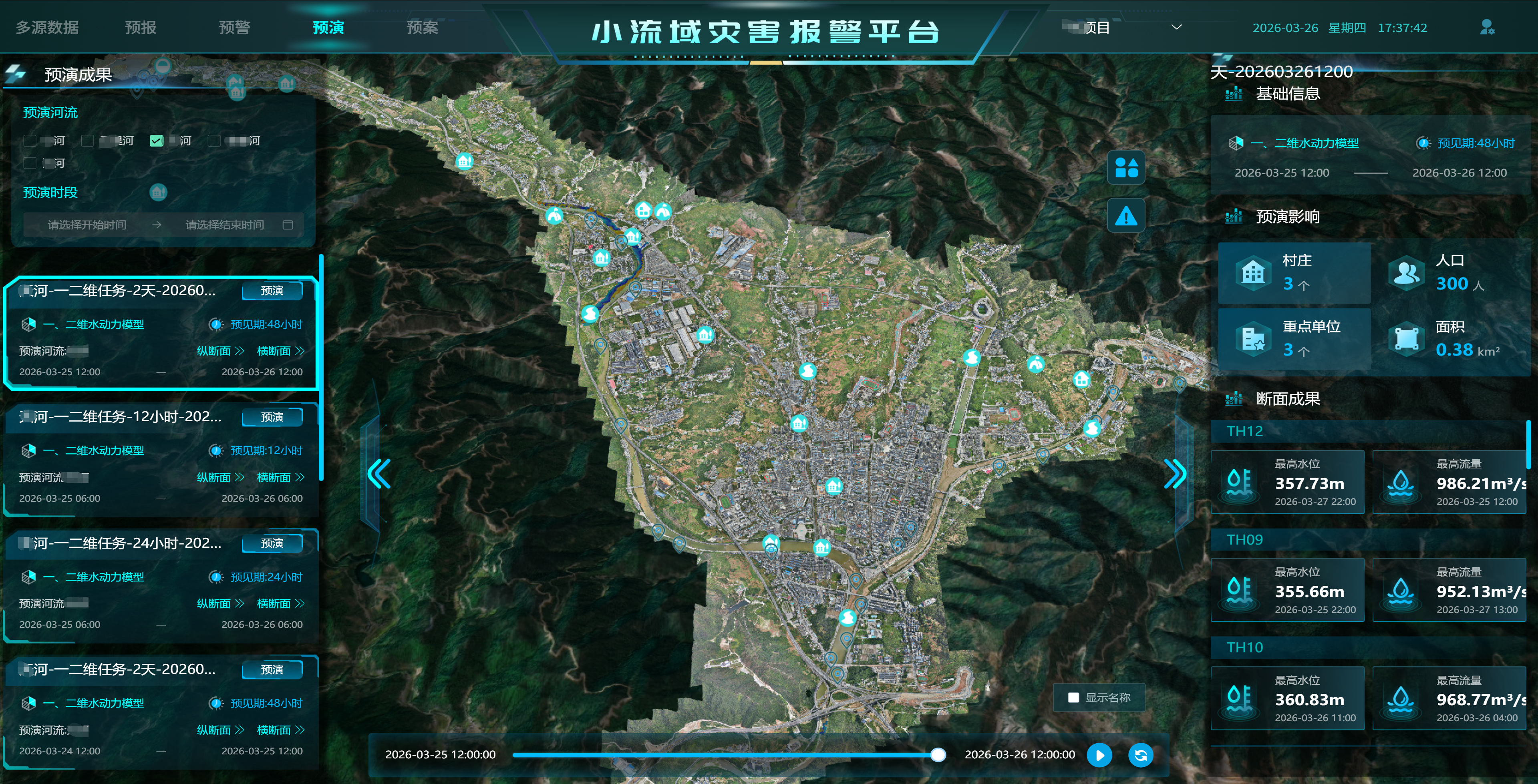1538x784 pixels.
Task: Click the calendar icon in time range
Action: [x=288, y=225]
